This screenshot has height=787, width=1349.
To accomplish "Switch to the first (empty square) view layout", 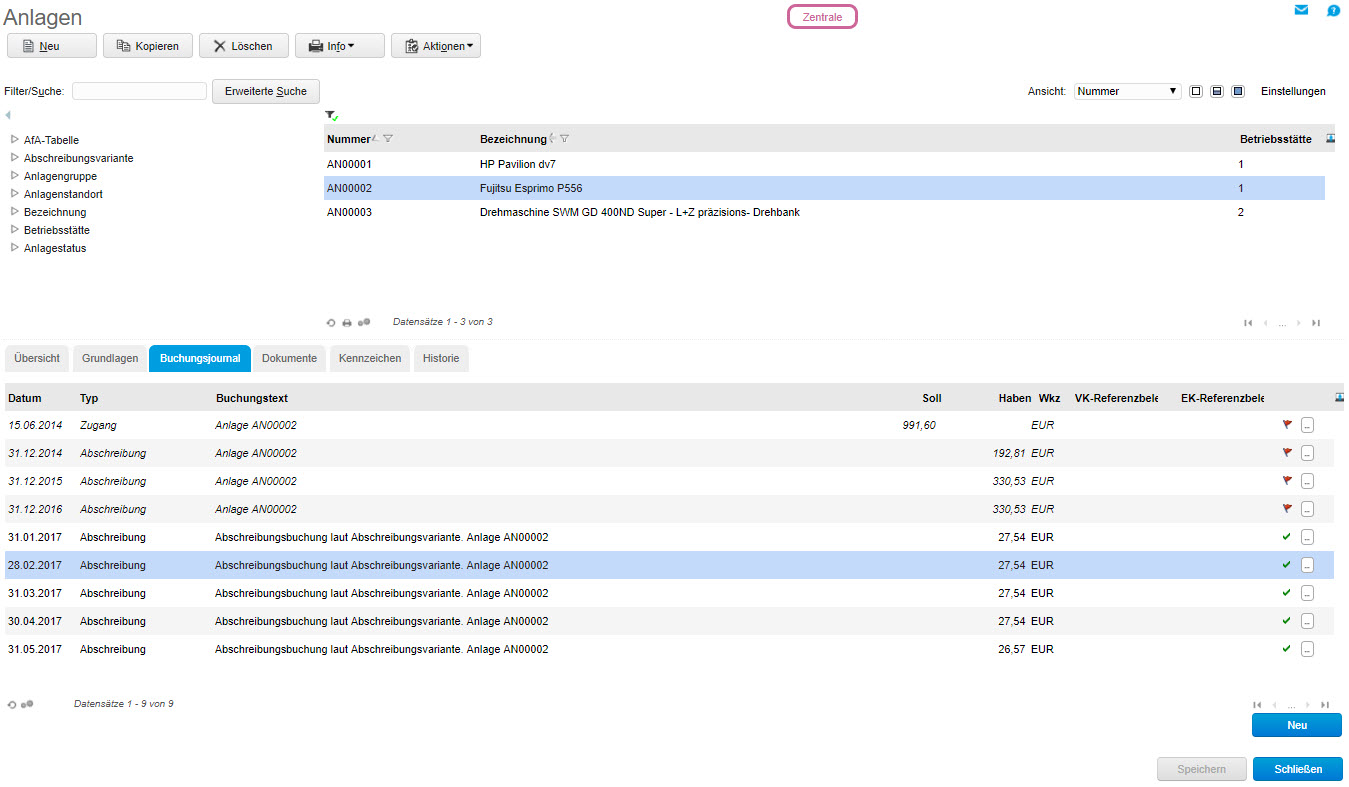I will (x=1196, y=91).
